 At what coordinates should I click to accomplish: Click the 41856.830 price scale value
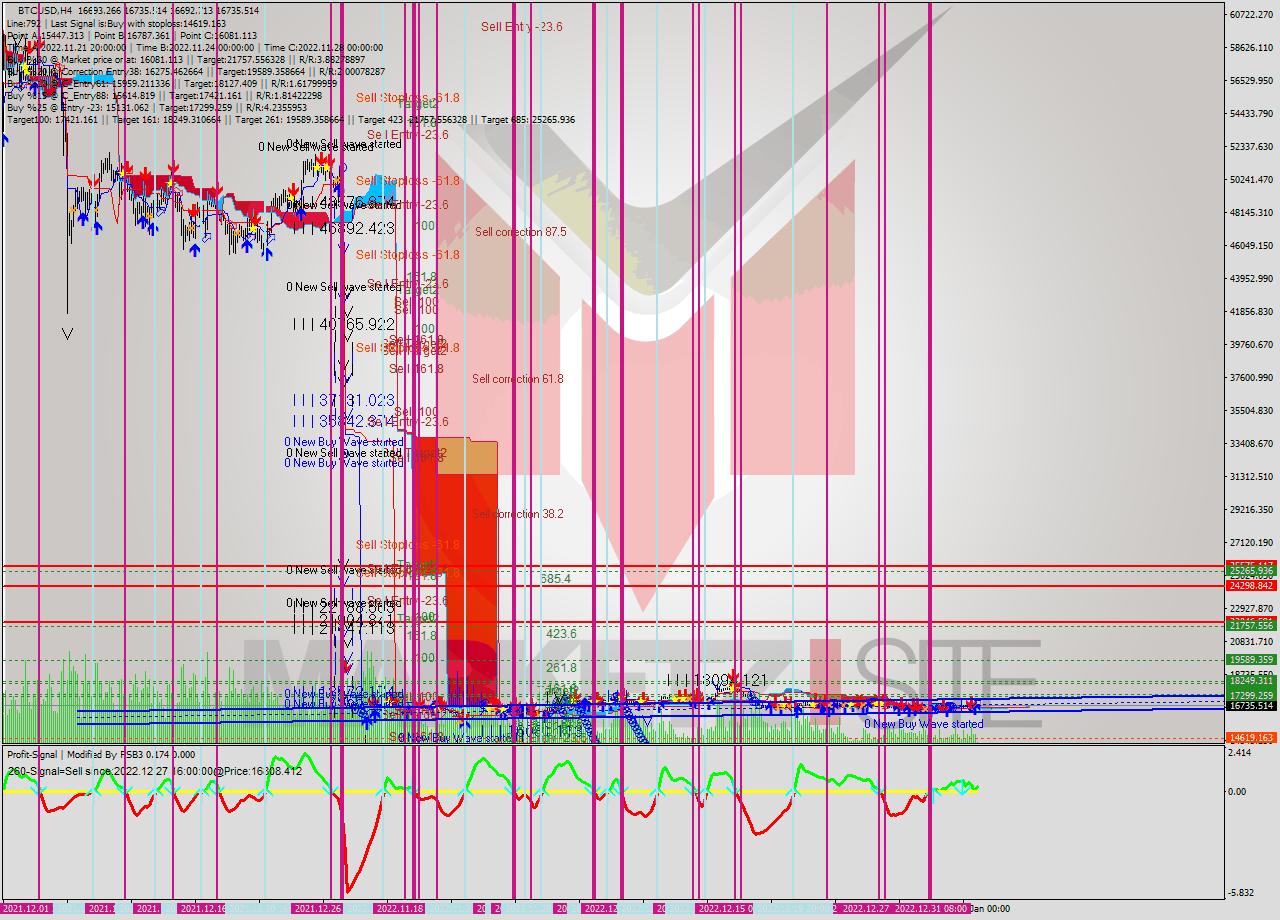click(x=1250, y=311)
